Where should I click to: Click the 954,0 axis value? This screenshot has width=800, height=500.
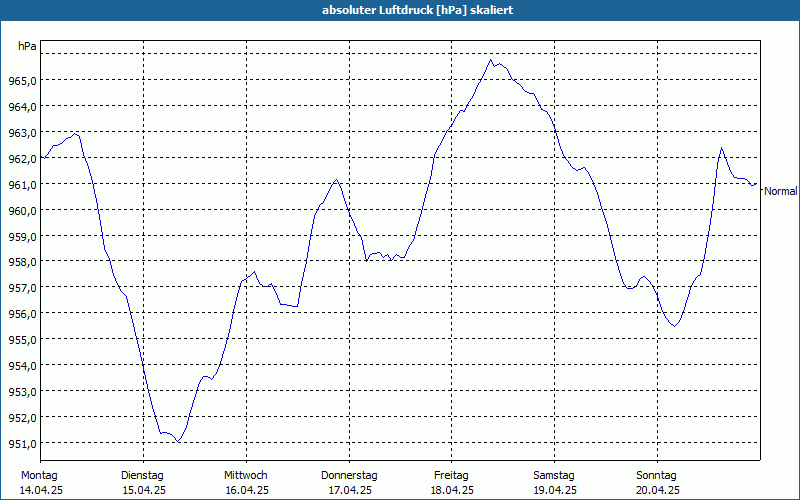tap(22, 366)
